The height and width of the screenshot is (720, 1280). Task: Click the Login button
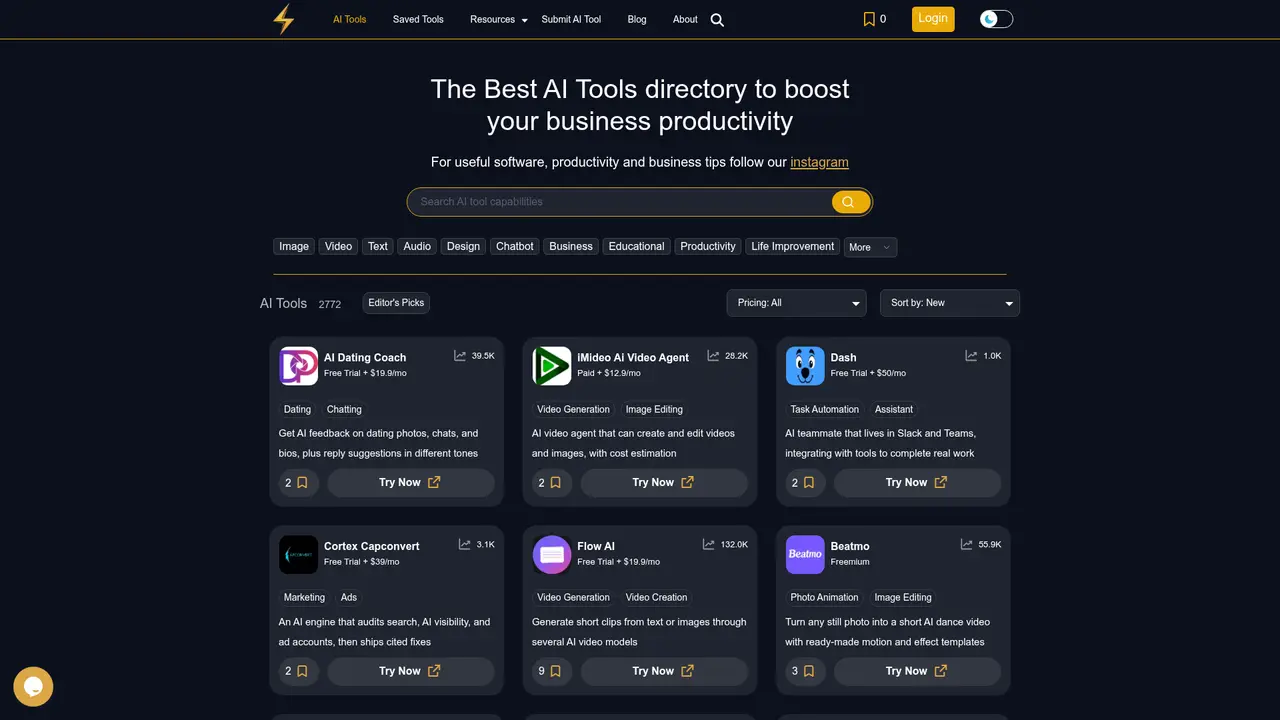(x=933, y=19)
